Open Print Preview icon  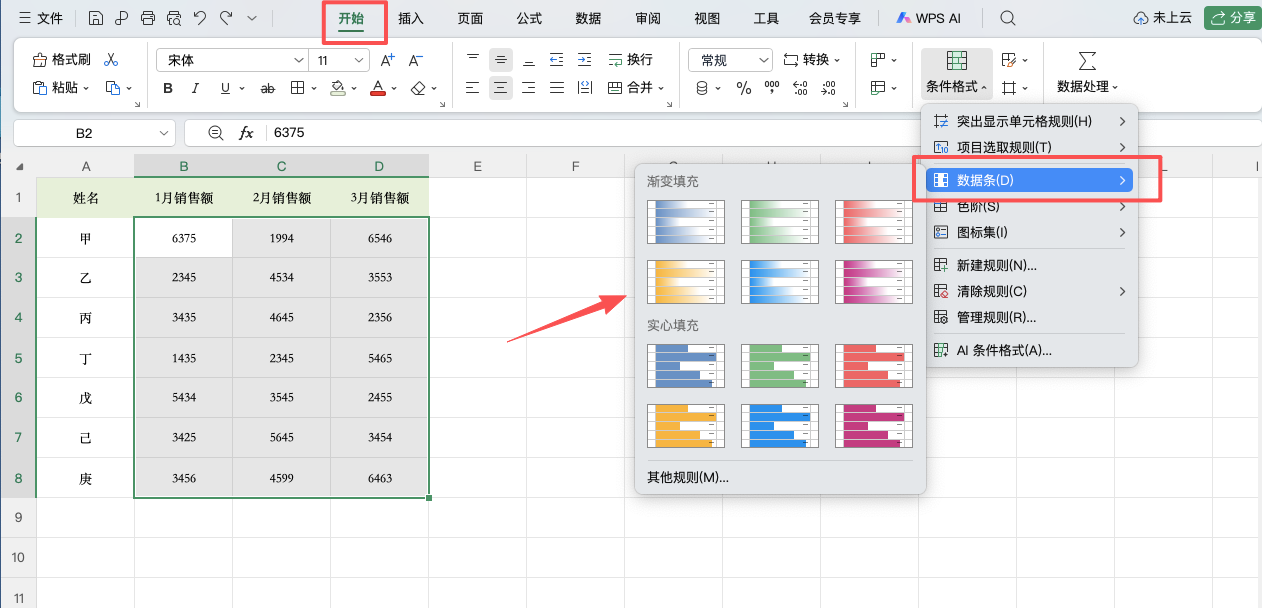(x=174, y=18)
